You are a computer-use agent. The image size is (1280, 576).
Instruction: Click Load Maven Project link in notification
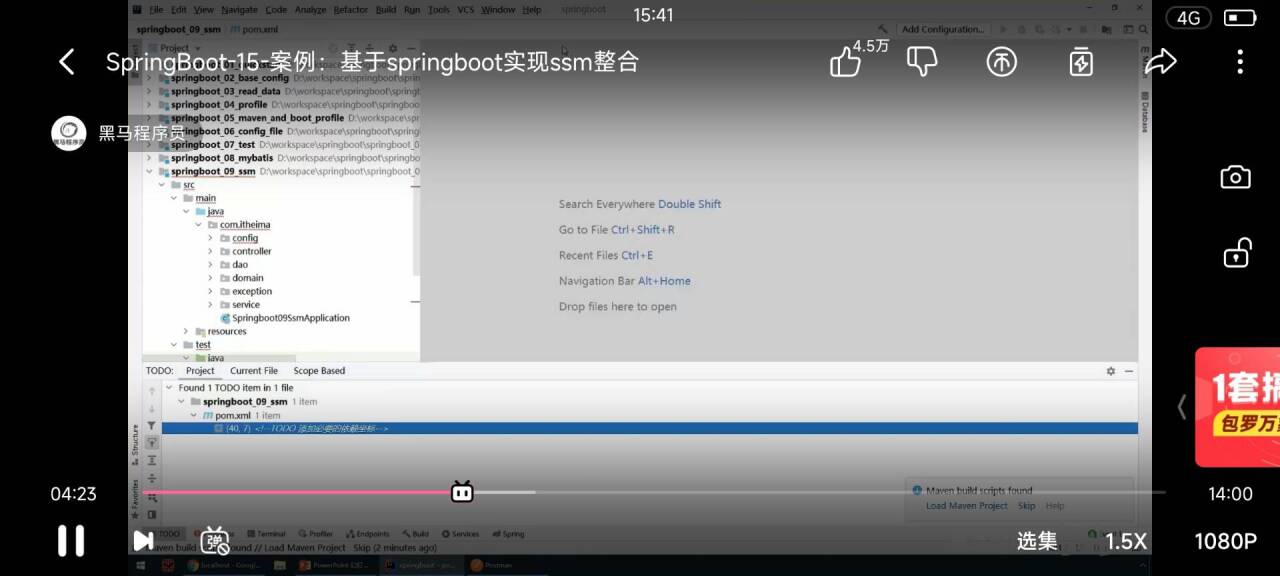coord(967,506)
